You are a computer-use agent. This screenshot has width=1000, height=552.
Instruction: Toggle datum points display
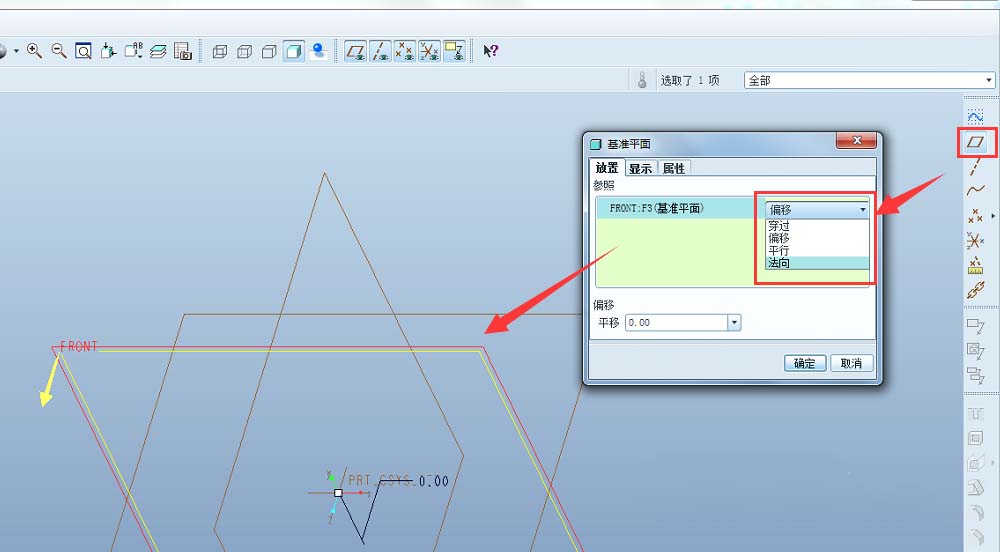tap(404, 51)
